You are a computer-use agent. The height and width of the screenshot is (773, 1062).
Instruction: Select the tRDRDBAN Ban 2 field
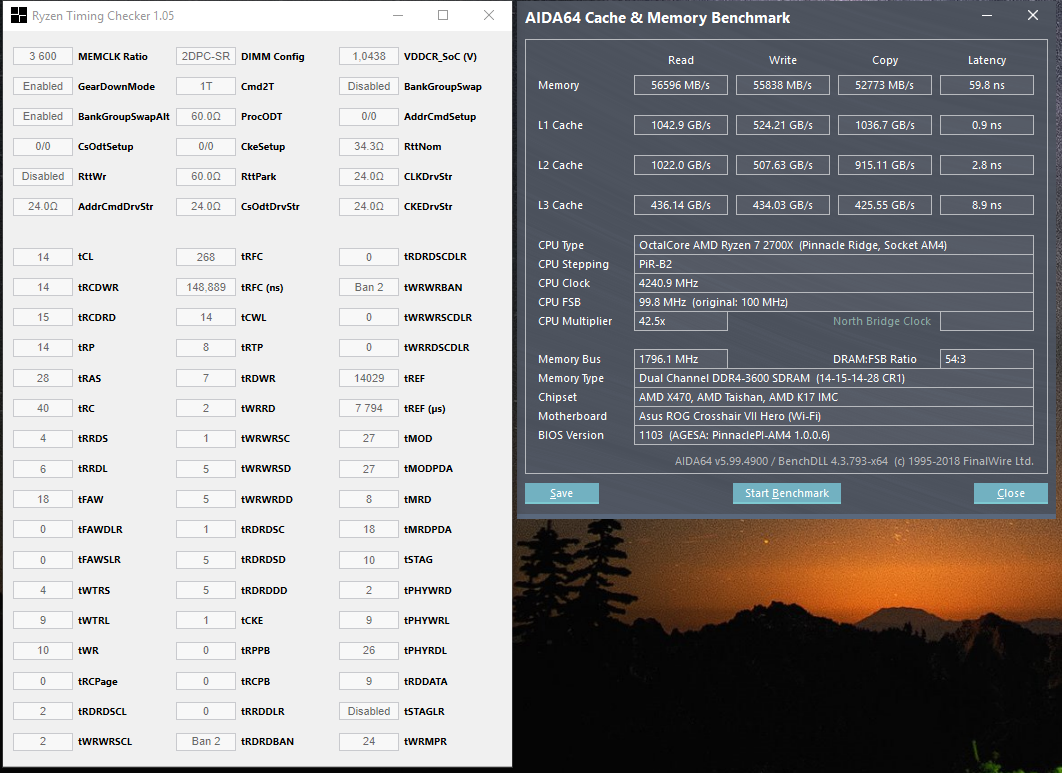pos(206,741)
